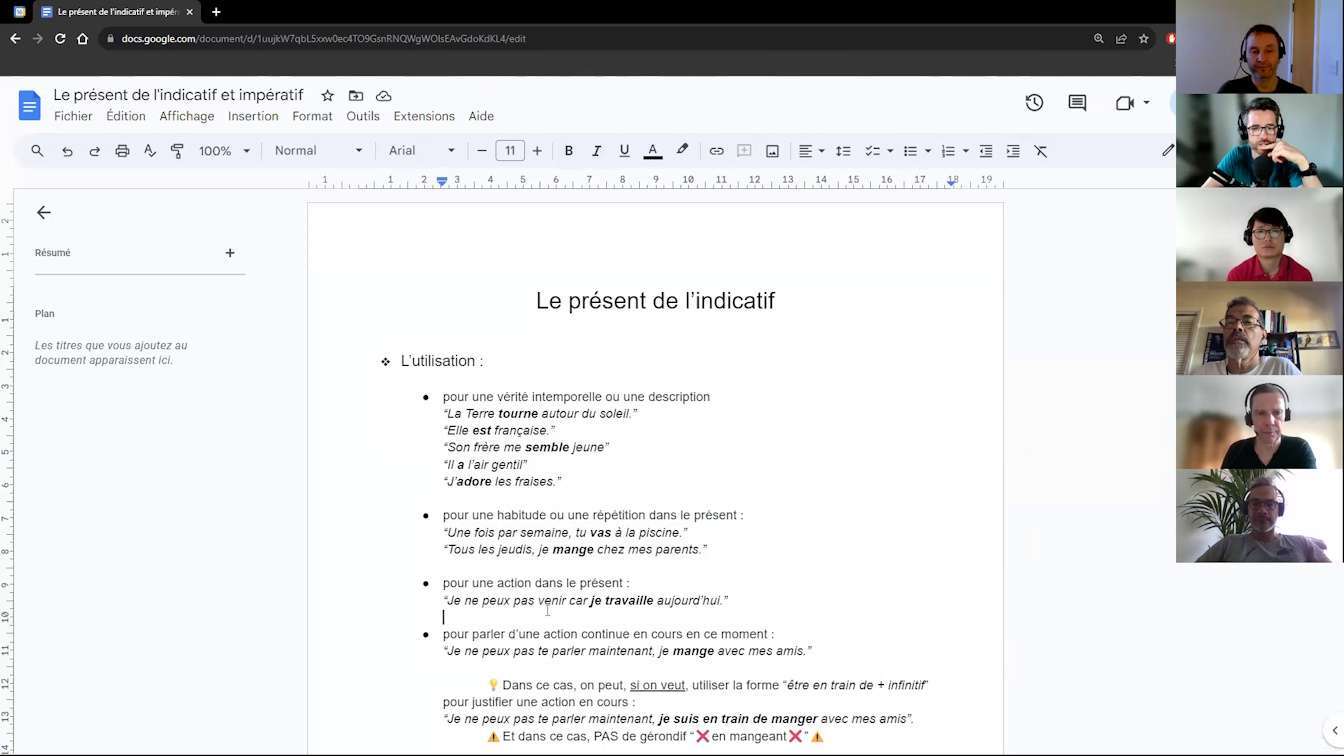
Task: Apply a bulleted list
Action: tap(910, 151)
